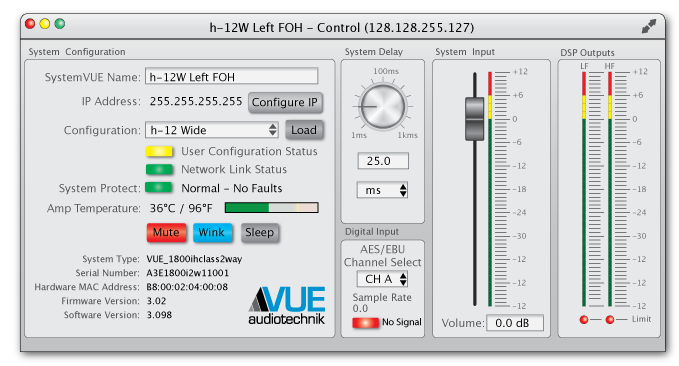The width and height of the screenshot is (679, 366).
Task: Click the IP address 255.255.255.255 text
Action: [196, 102]
